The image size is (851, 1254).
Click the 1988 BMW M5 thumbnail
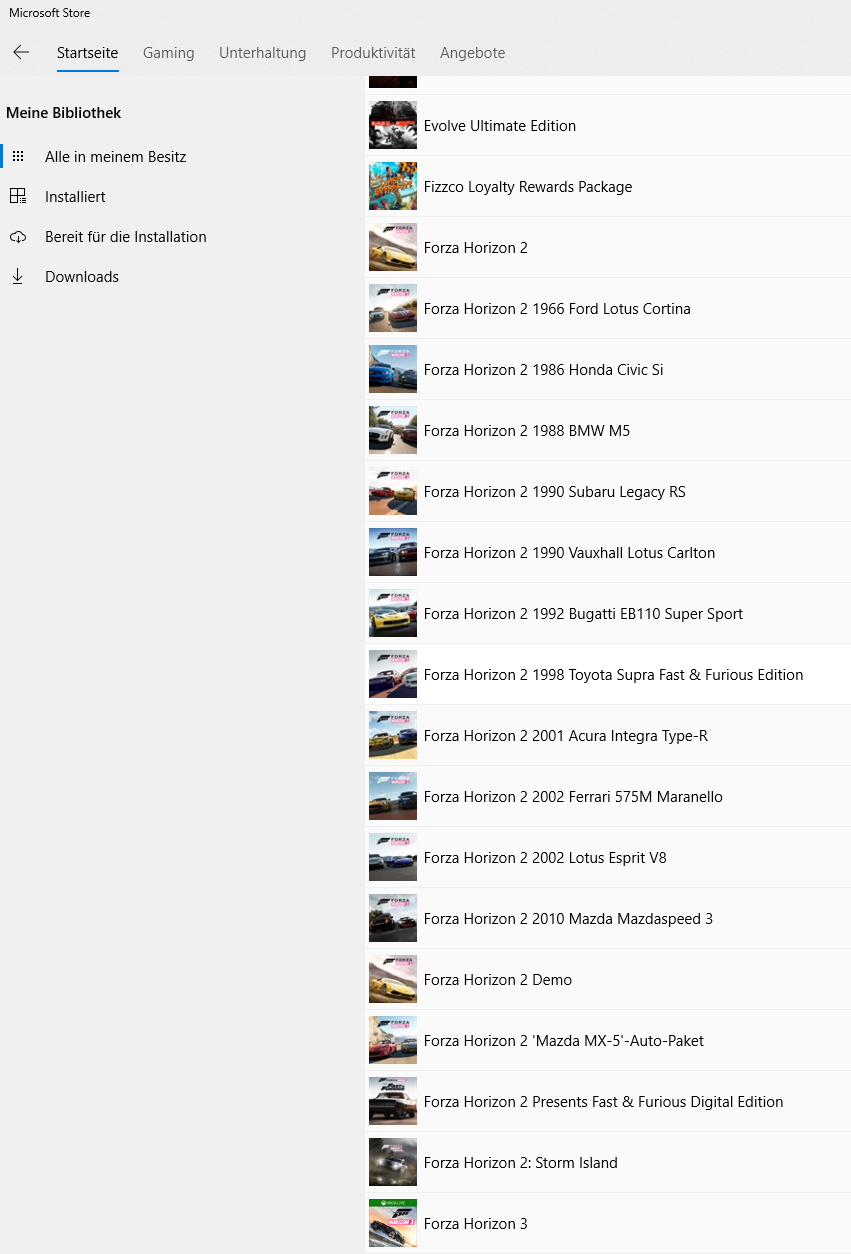coord(393,430)
